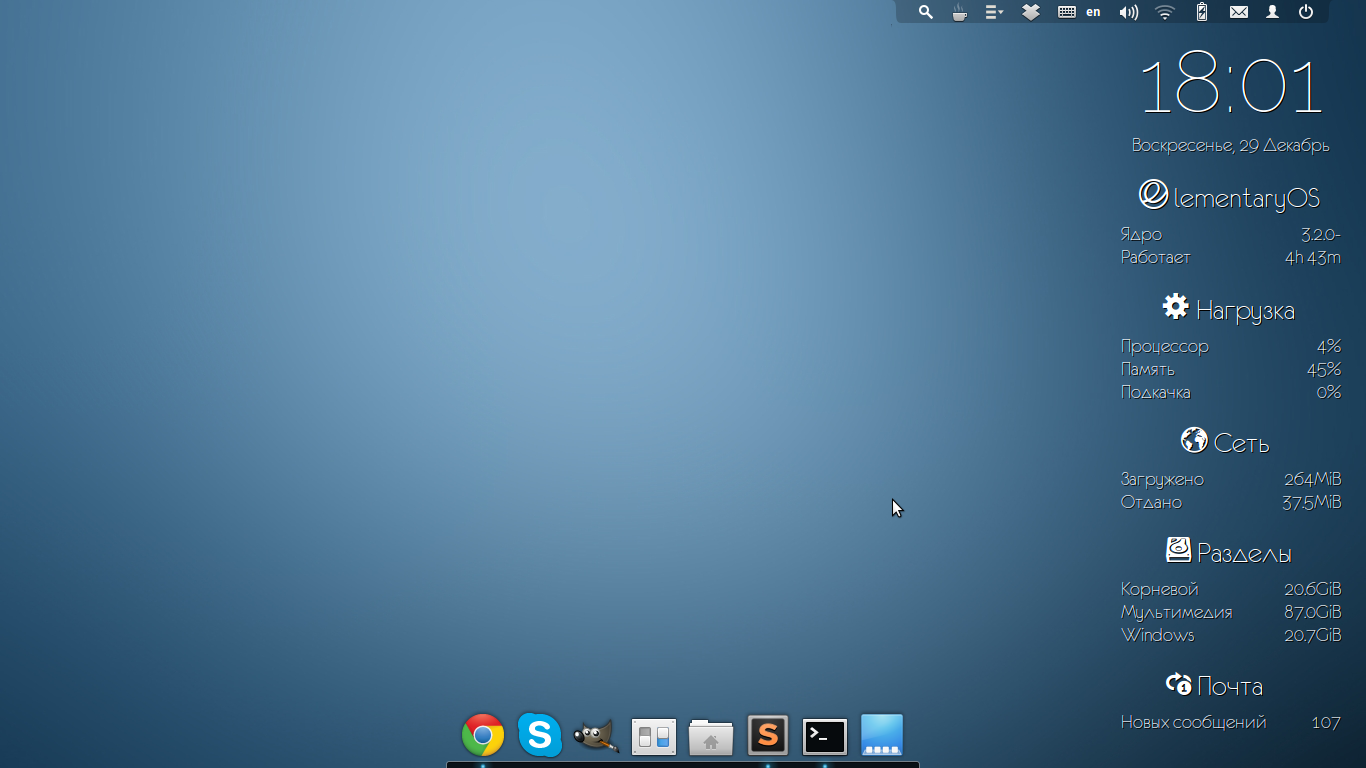Click the date 'Воскресенье, 29 Декабрь'
Screen dimensions: 1366x768
[1231, 145]
